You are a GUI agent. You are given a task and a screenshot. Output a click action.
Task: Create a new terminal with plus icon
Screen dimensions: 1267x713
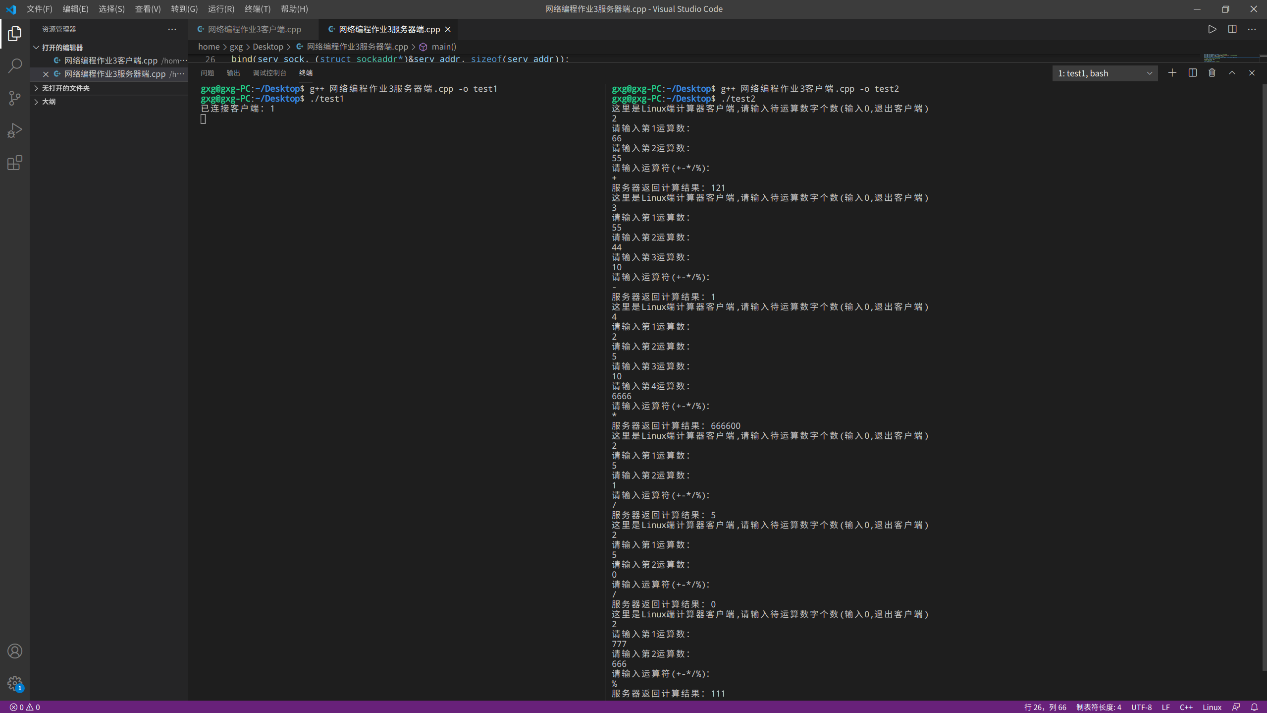[x=1173, y=73]
